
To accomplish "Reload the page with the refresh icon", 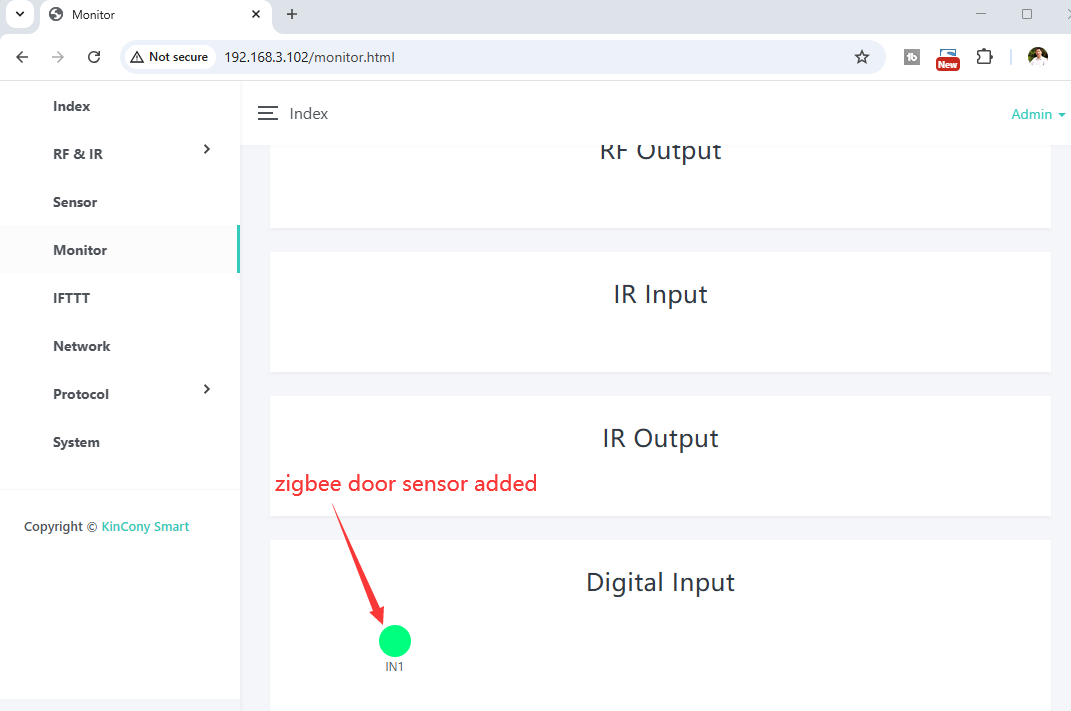I will click(94, 57).
